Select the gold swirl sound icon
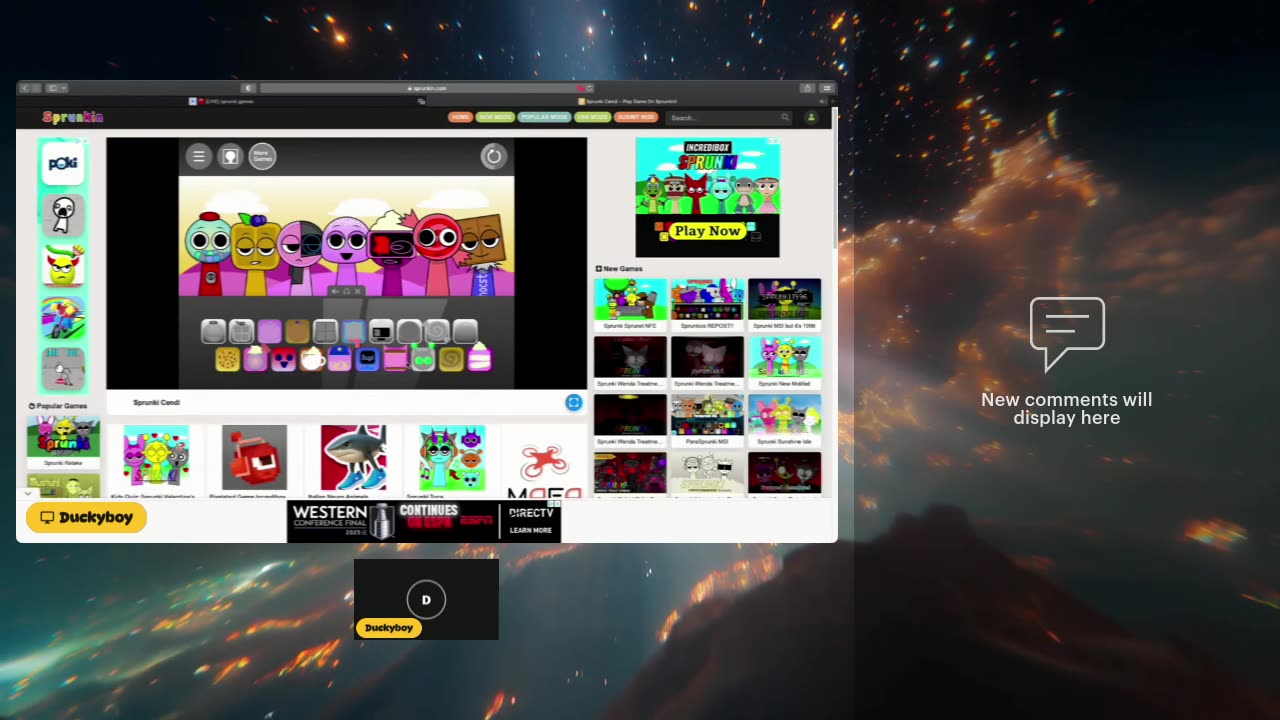Viewport: 1280px width, 720px height. (x=451, y=359)
